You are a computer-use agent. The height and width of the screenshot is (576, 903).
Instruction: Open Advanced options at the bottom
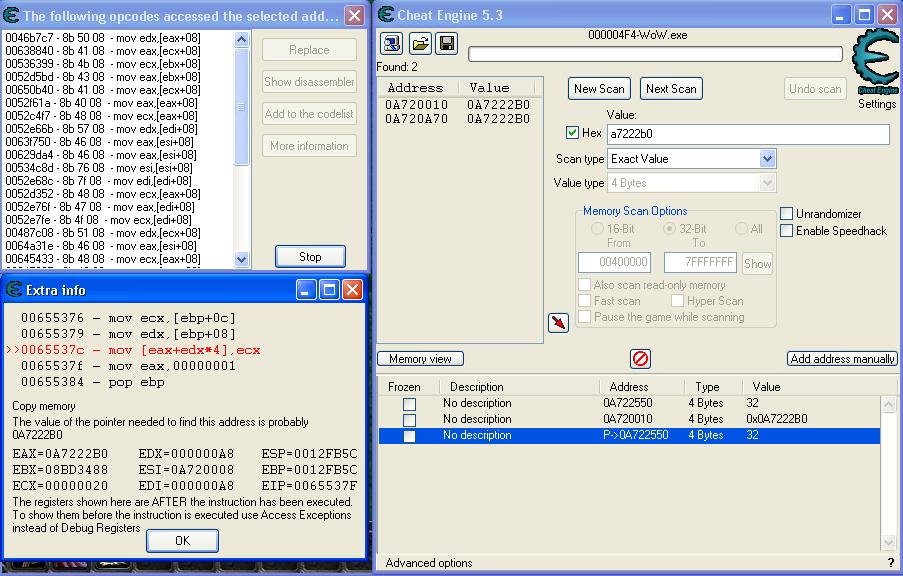(x=429, y=563)
